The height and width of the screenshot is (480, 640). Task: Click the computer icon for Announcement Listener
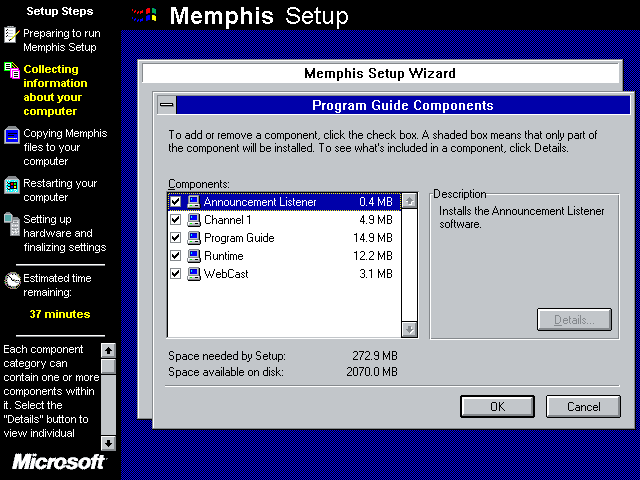point(193,202)
